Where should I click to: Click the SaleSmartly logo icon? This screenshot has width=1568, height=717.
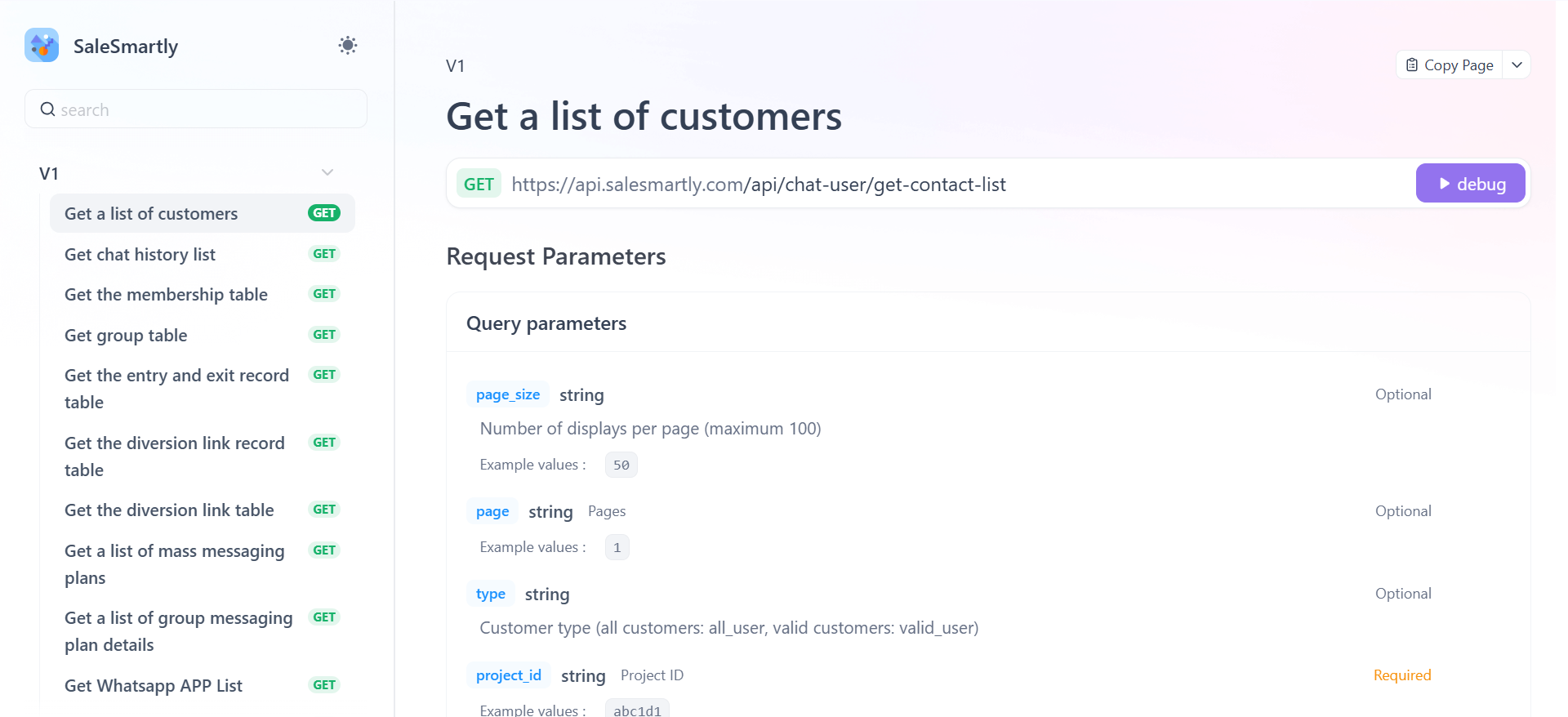(42, 46)
